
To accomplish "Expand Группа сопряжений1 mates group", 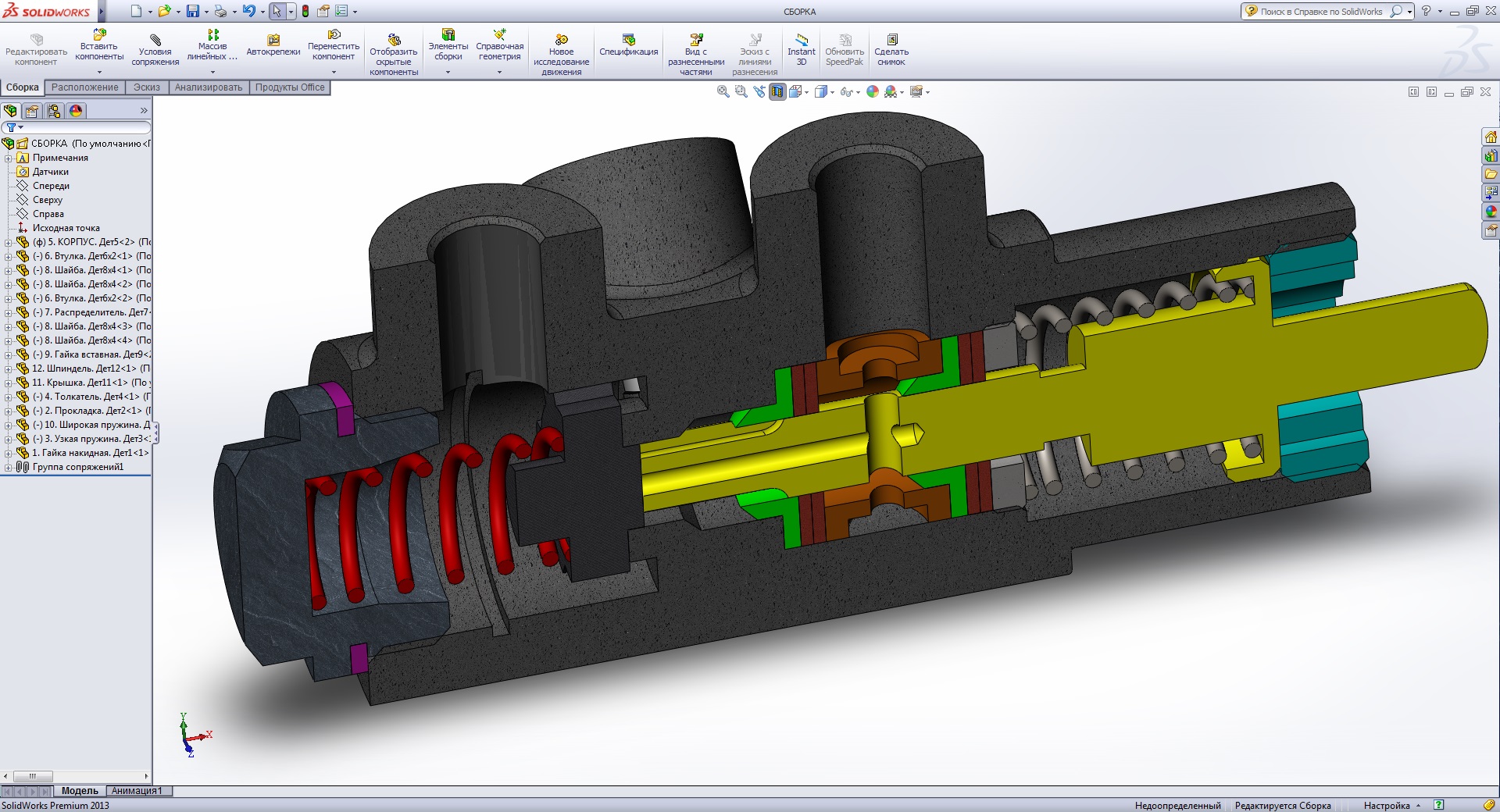I will pyautogui.click(x=8, y=467).
